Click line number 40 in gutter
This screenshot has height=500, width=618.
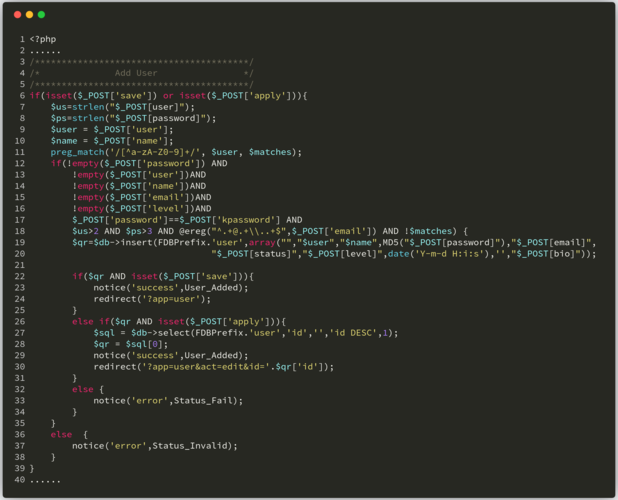click(x=20, y=480)
